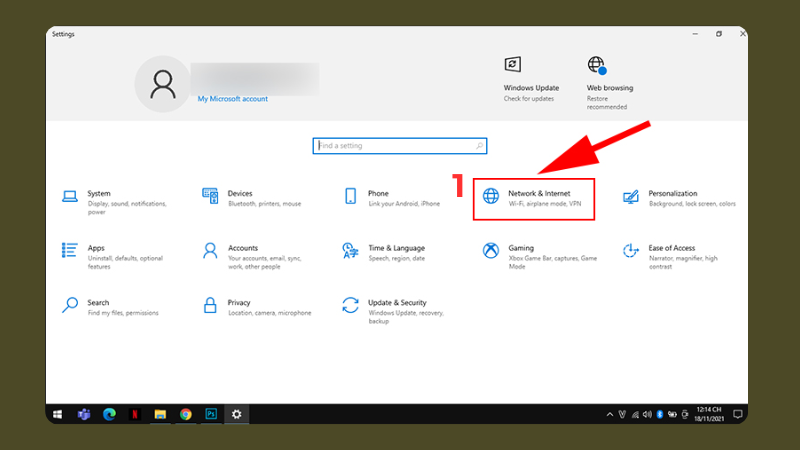The width and height of the screenshot is (800, 450).
Task: Open the Phone settings icon
Action: (351, 196)
